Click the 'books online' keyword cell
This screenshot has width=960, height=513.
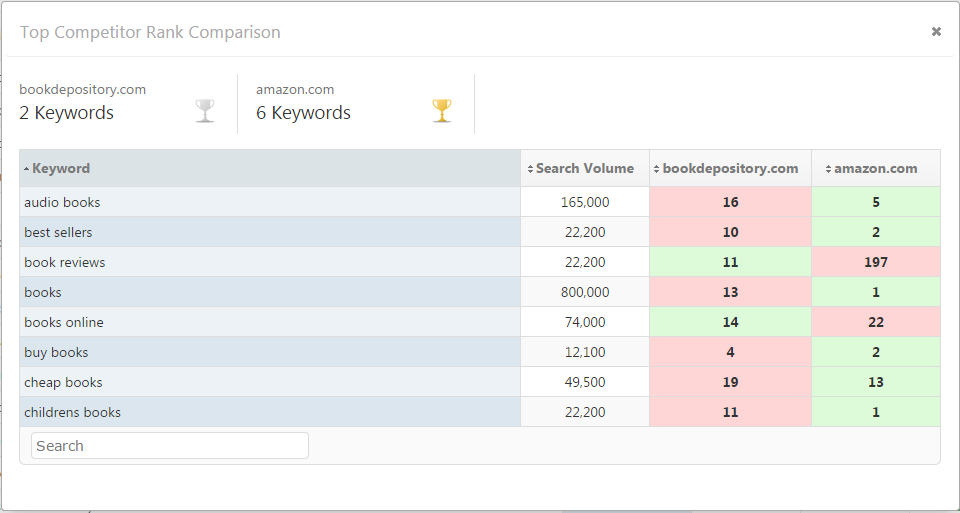[64, 322]
